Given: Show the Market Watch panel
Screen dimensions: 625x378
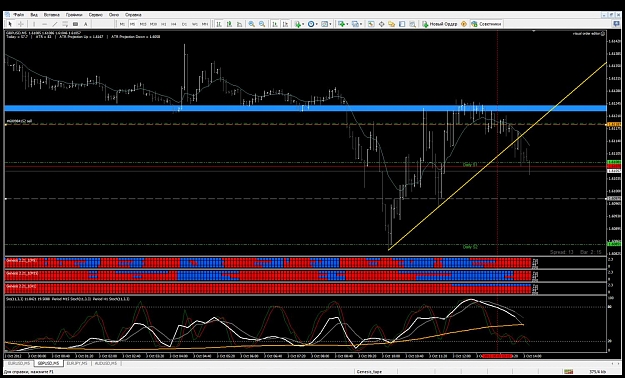Looking at the screenshot, I should point(371,24).
